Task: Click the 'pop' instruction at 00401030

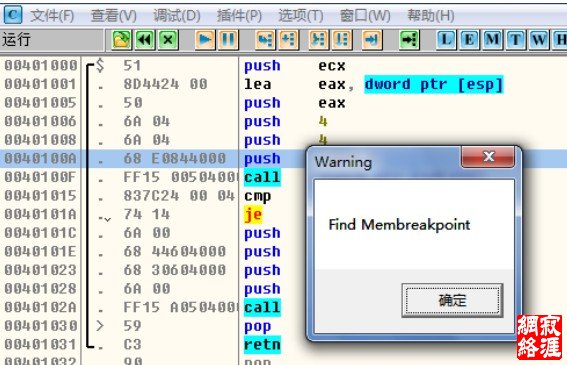Action: tap(257, 327)
